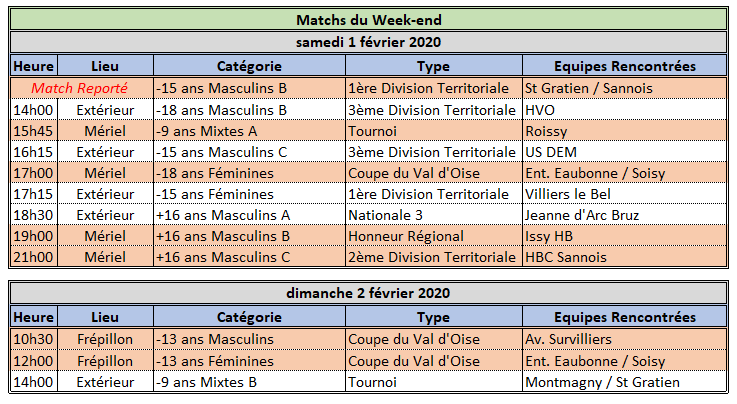737x404 pixels.
Task: Select the 'Av. Survilliers' cell
Action: click(x=625, y=339)
